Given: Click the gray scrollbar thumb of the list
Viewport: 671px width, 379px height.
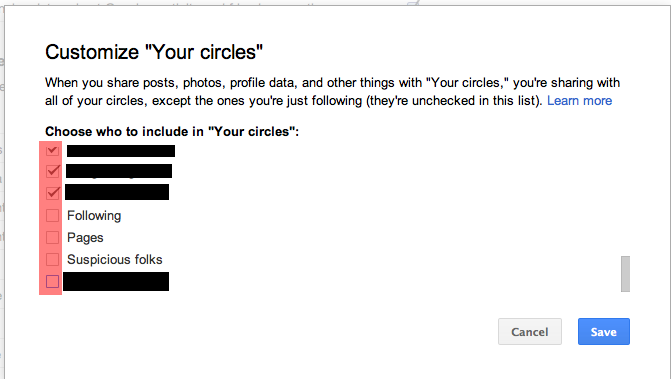Looking at the screenshot, I should pyautogui.click(x=625, y=274).
